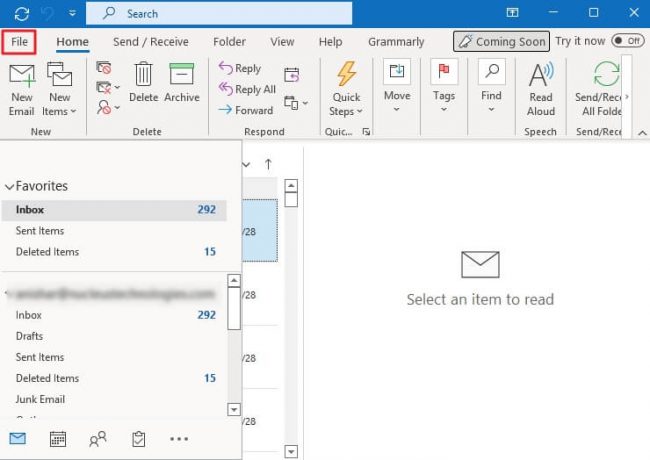Screen dimensions: 650x460
Task: Open the People contacts icon
Action: (98, 438)
